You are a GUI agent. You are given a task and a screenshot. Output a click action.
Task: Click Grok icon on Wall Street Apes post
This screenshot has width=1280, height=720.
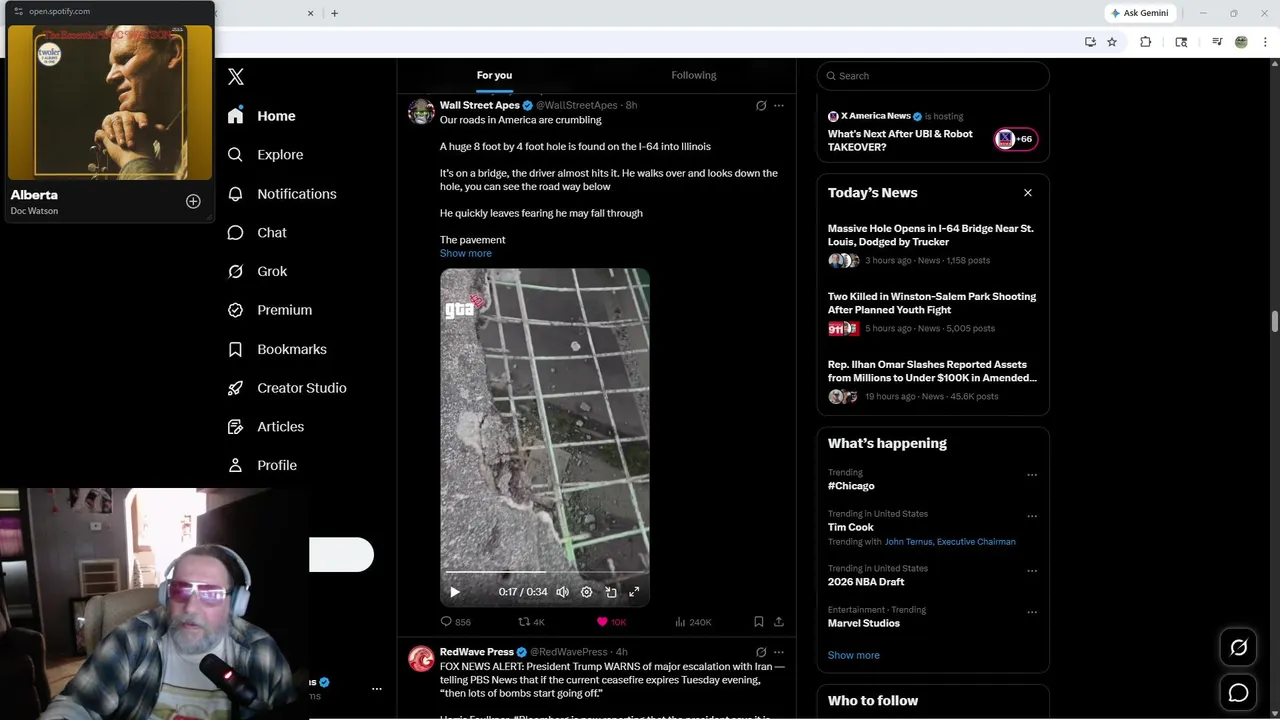coord(761,105)
